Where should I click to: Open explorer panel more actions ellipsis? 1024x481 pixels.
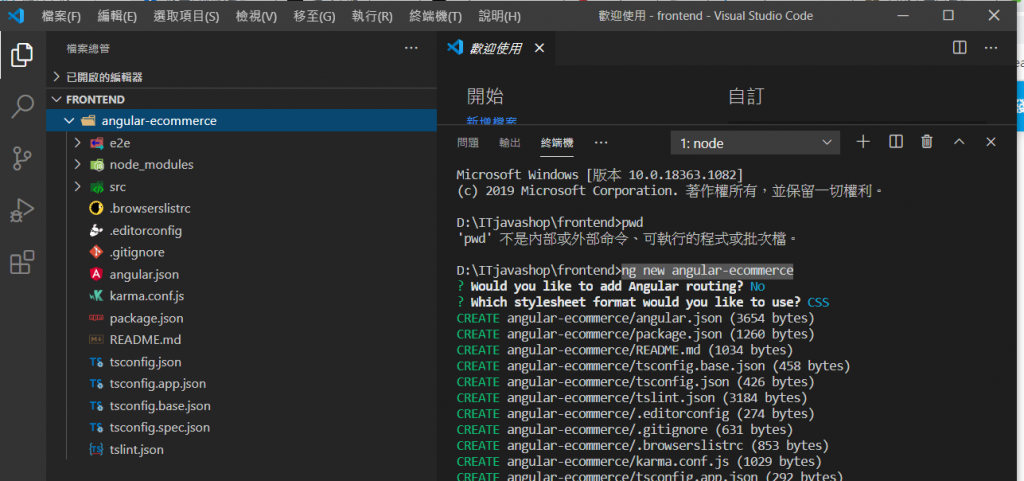[411, 48]
